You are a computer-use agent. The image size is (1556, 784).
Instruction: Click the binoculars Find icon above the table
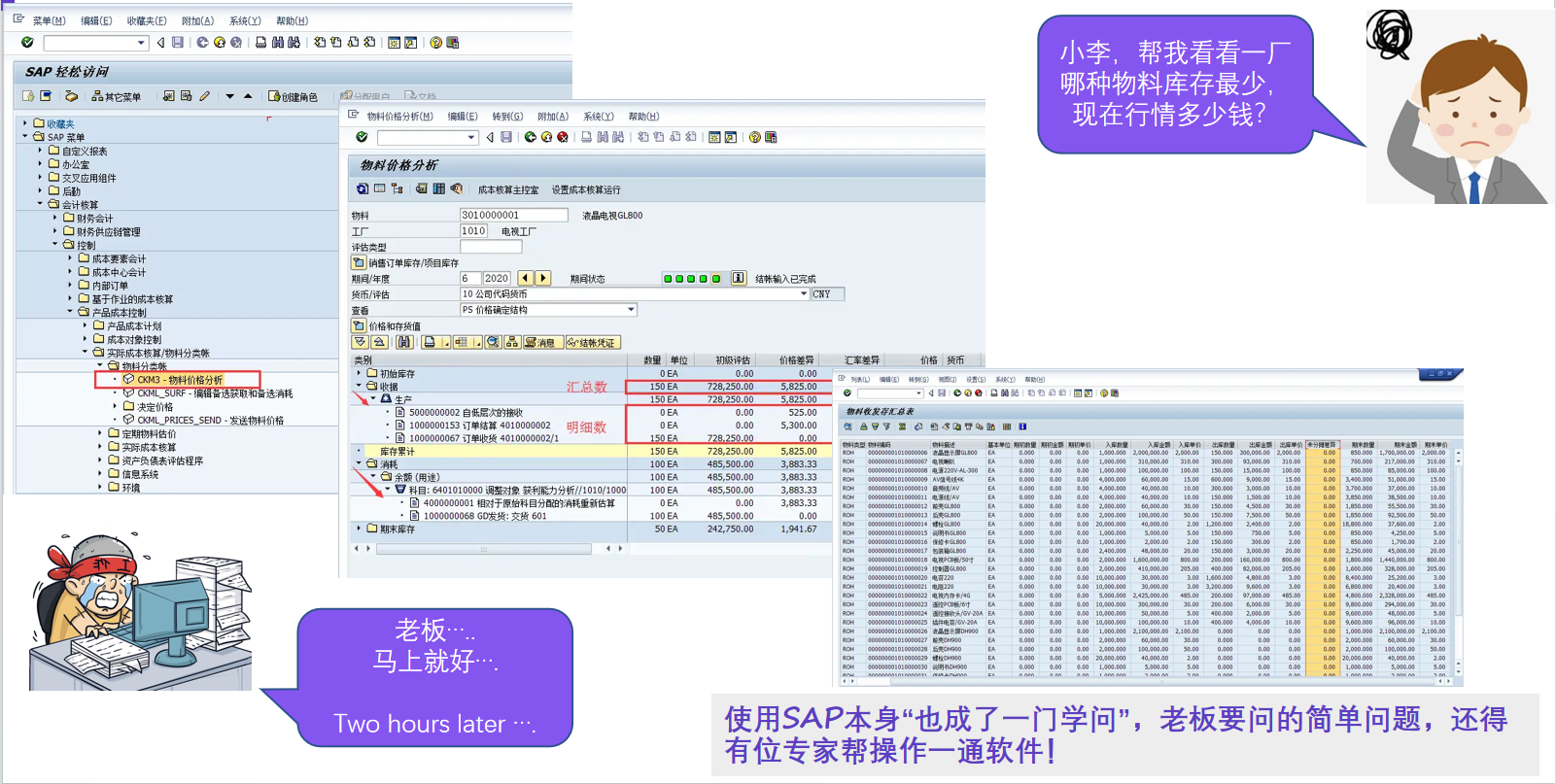click(x=403, y=342)
